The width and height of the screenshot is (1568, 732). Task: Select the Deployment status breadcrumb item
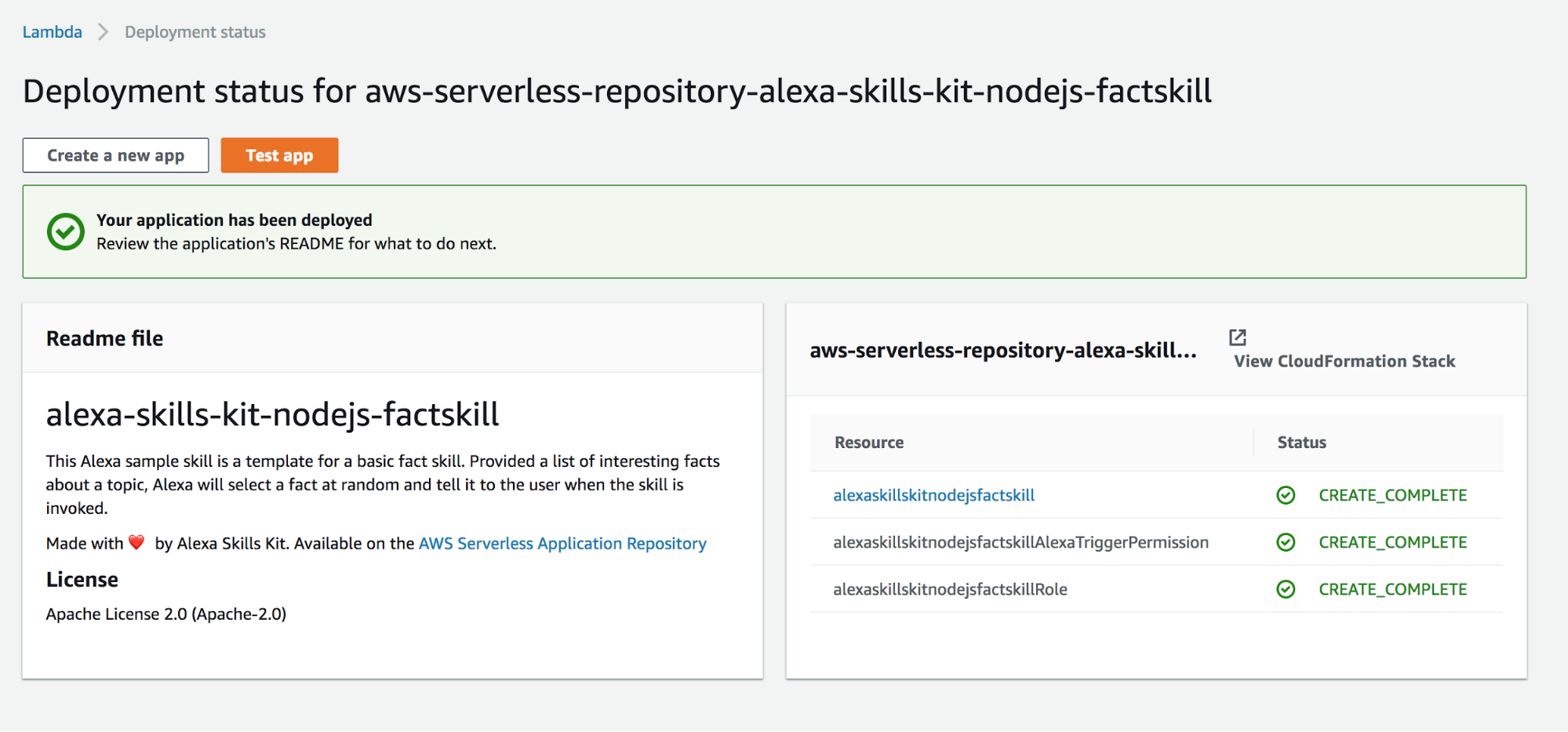click(x=195, y=32)
